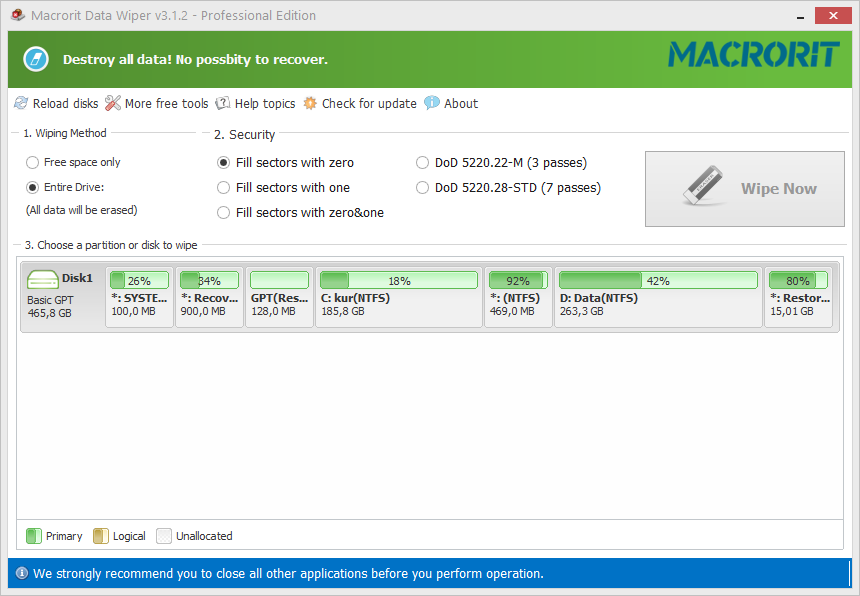Click the Primary legend green swatch
This screenshot has width=860, height=596.
tap(34, 536)
